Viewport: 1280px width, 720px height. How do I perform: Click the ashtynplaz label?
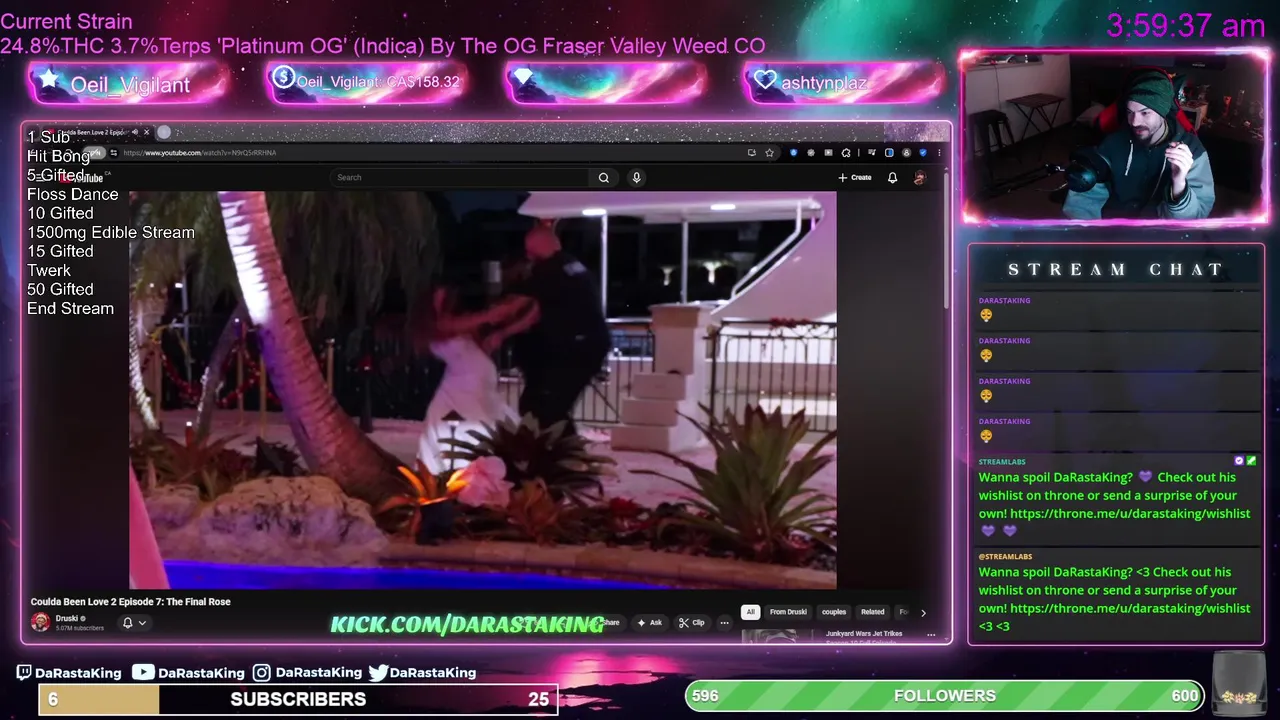[824, 83]
